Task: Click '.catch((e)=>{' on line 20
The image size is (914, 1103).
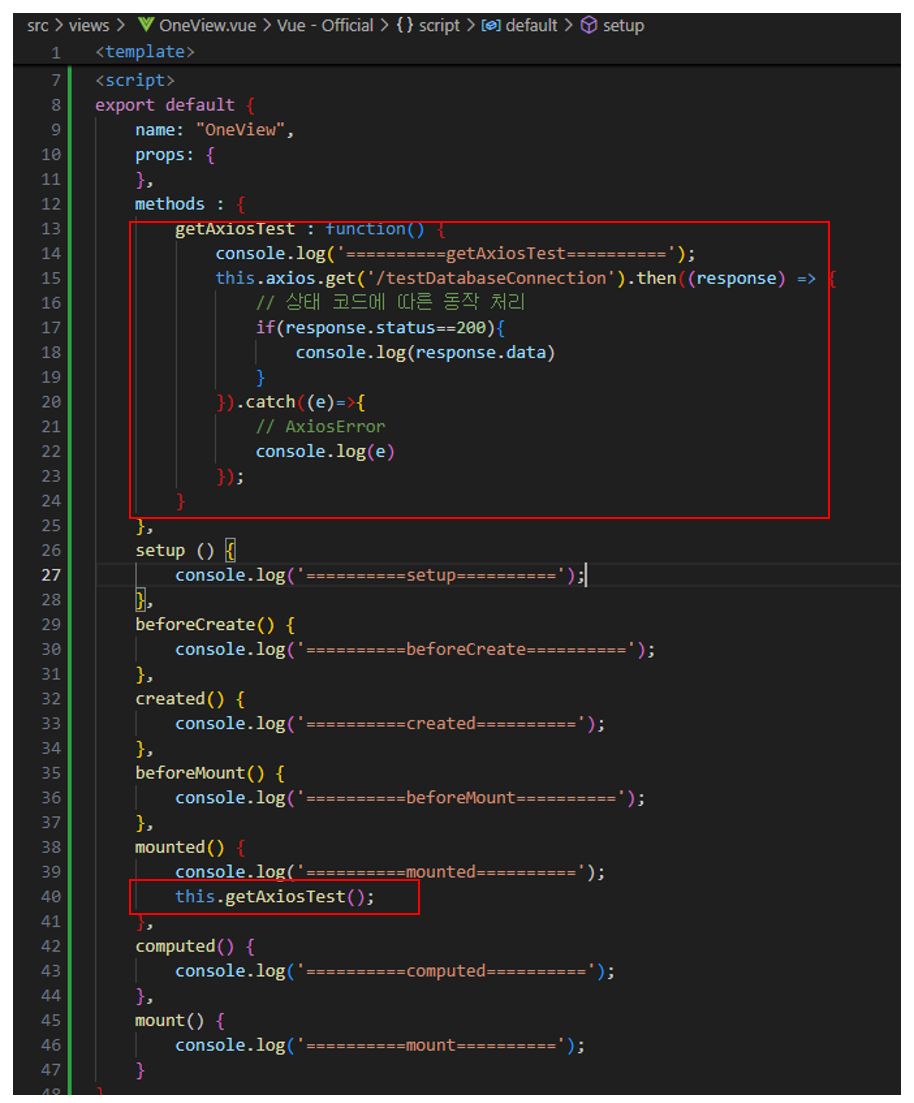Action: [300, 402]
